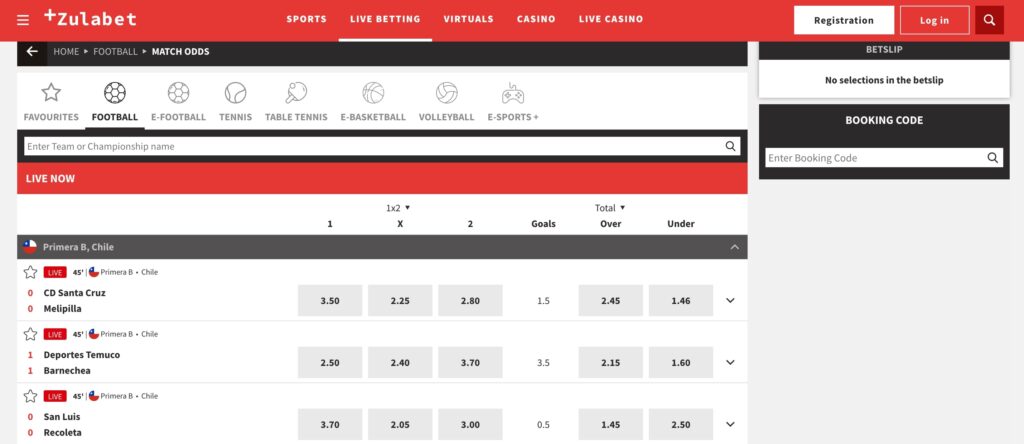Go back with the left arrow
The height and width of the screenshot is (444, 1024).
coord(32,52)
